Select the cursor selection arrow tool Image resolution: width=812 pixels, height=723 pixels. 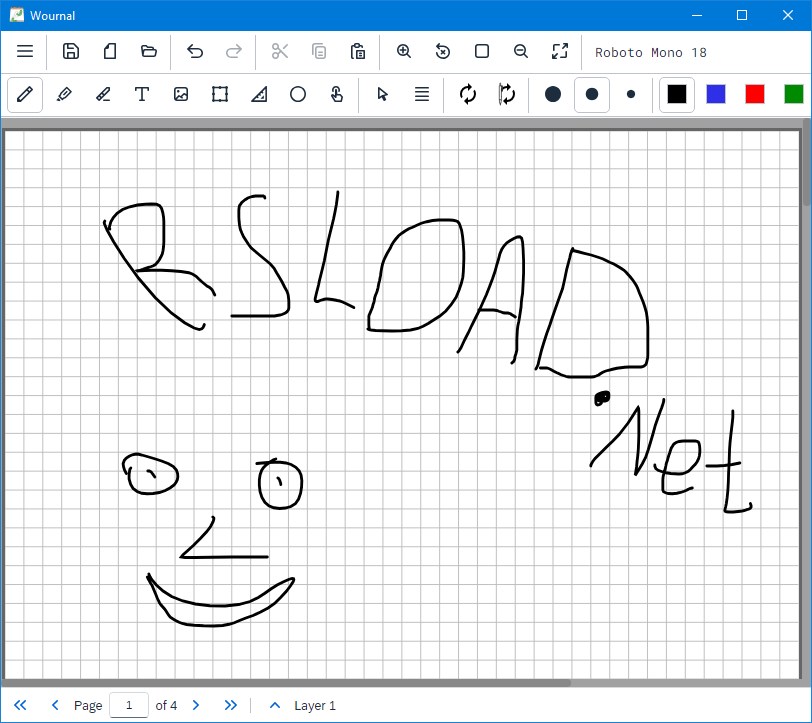pos(382,94)
